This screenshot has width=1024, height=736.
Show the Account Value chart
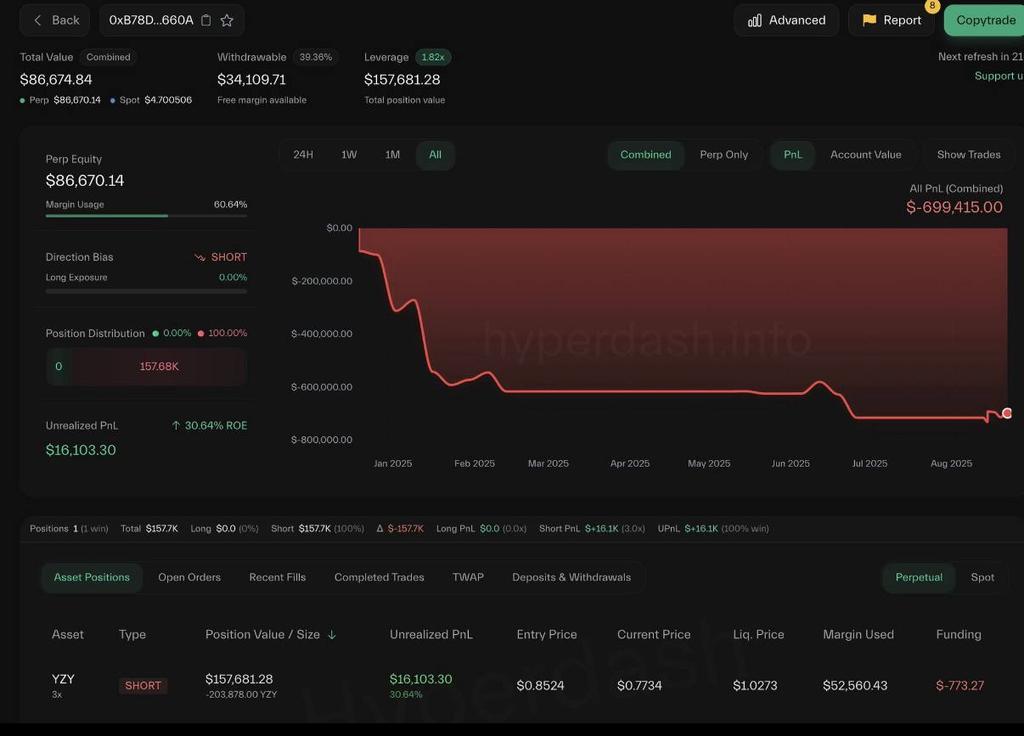click(x=865, y=155)
